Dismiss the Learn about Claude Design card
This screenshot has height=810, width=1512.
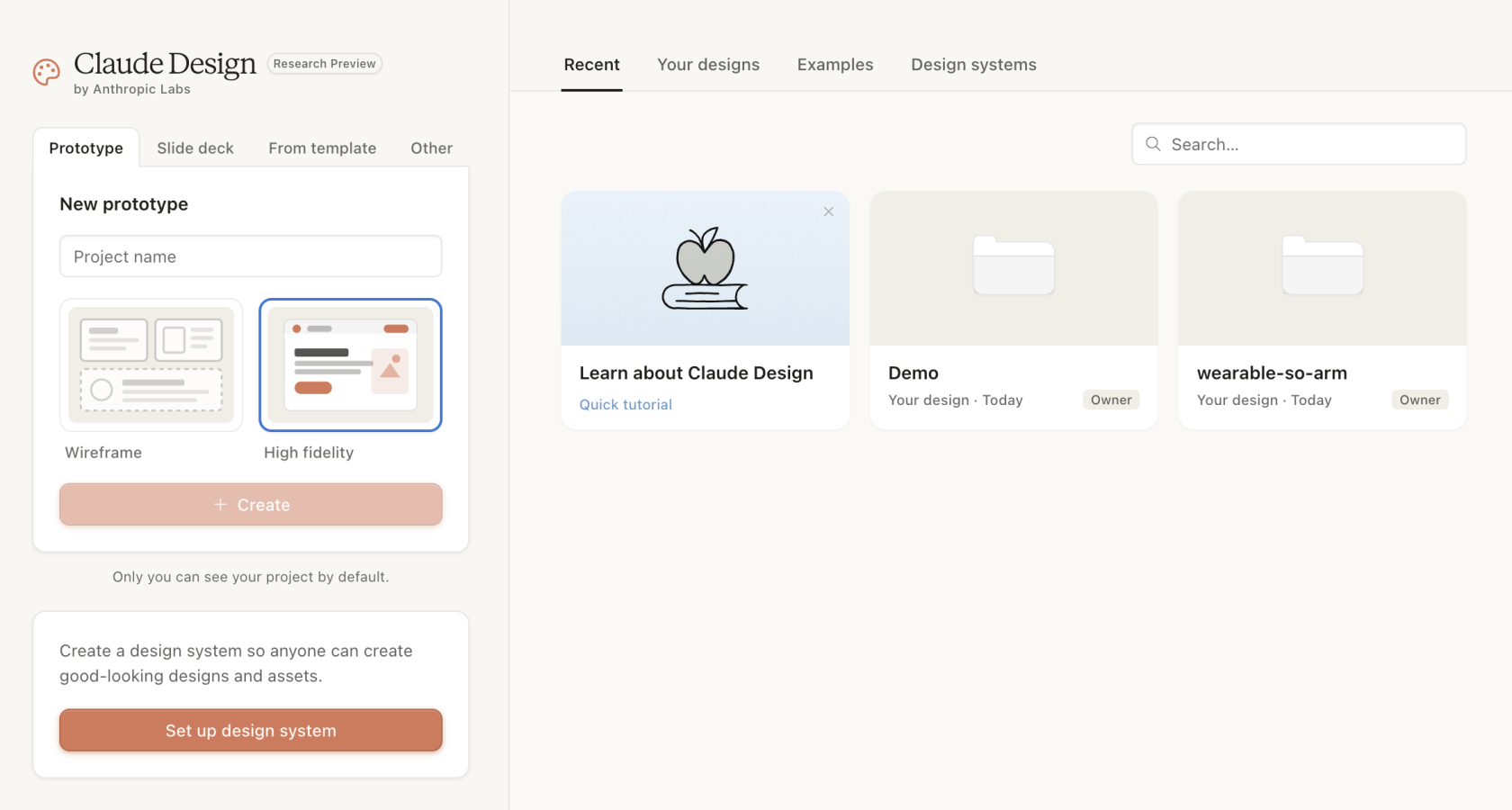(x=829, y=211)
